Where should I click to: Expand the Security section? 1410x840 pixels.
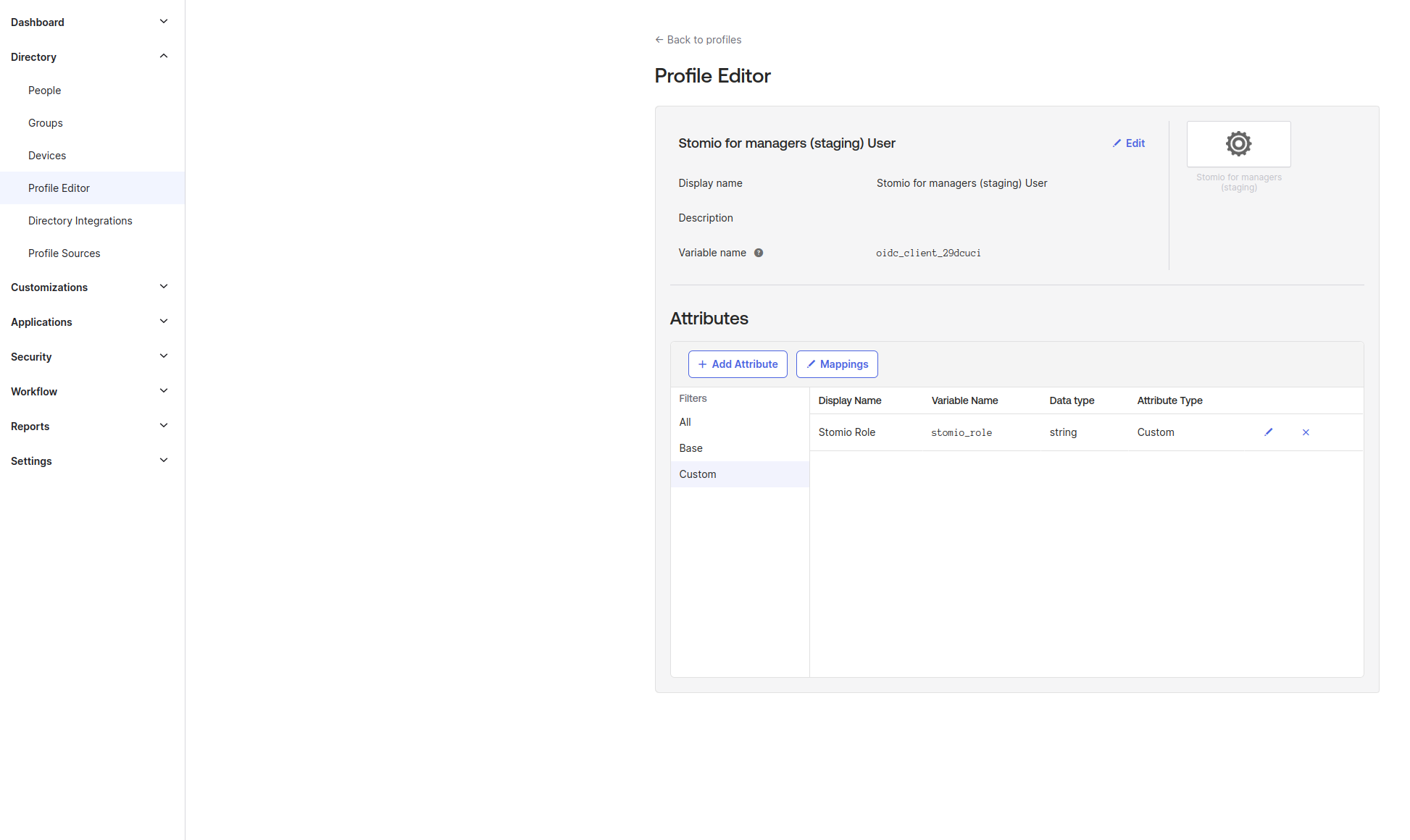163,356
